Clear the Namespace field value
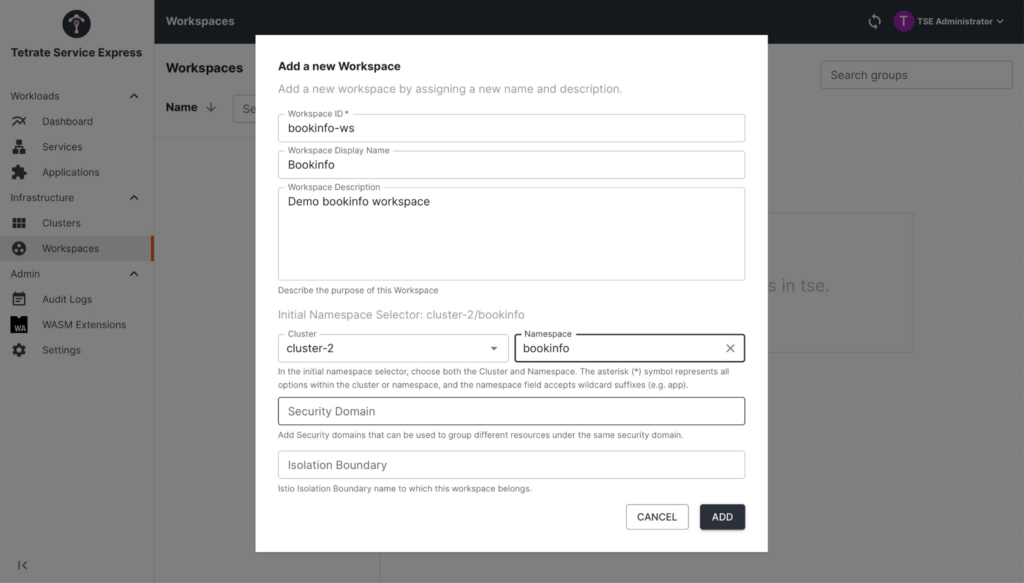 tap(730, 348)
